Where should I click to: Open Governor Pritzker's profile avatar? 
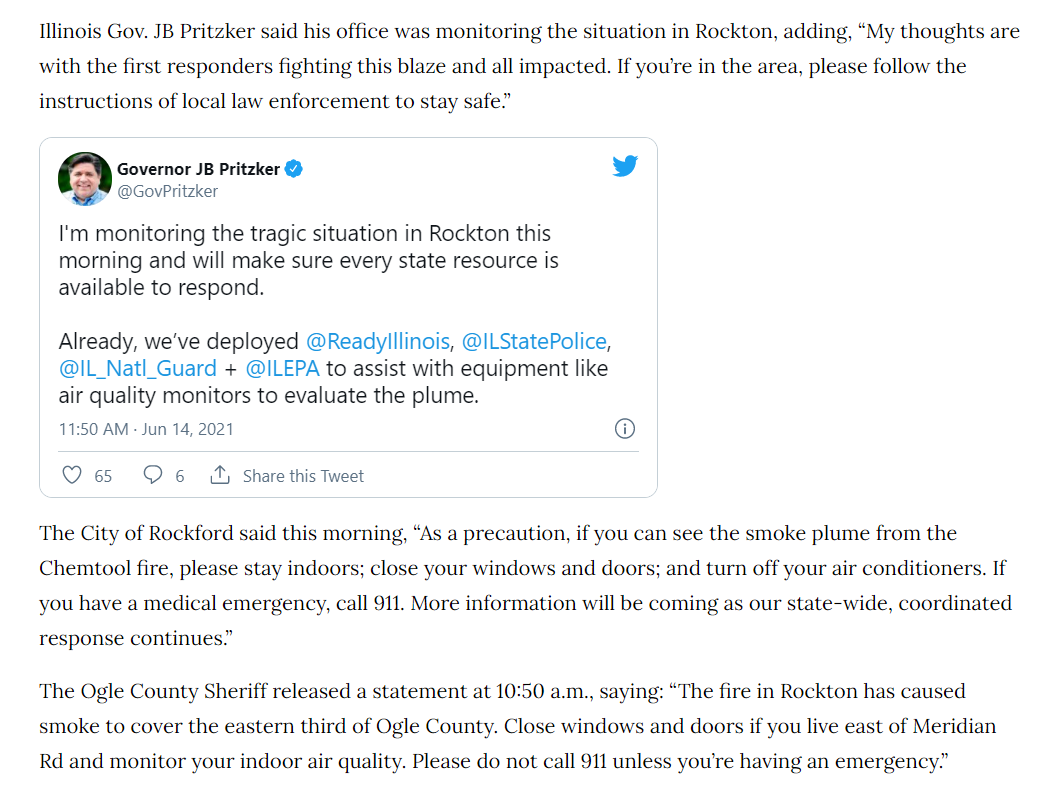(x=85, y=179)
